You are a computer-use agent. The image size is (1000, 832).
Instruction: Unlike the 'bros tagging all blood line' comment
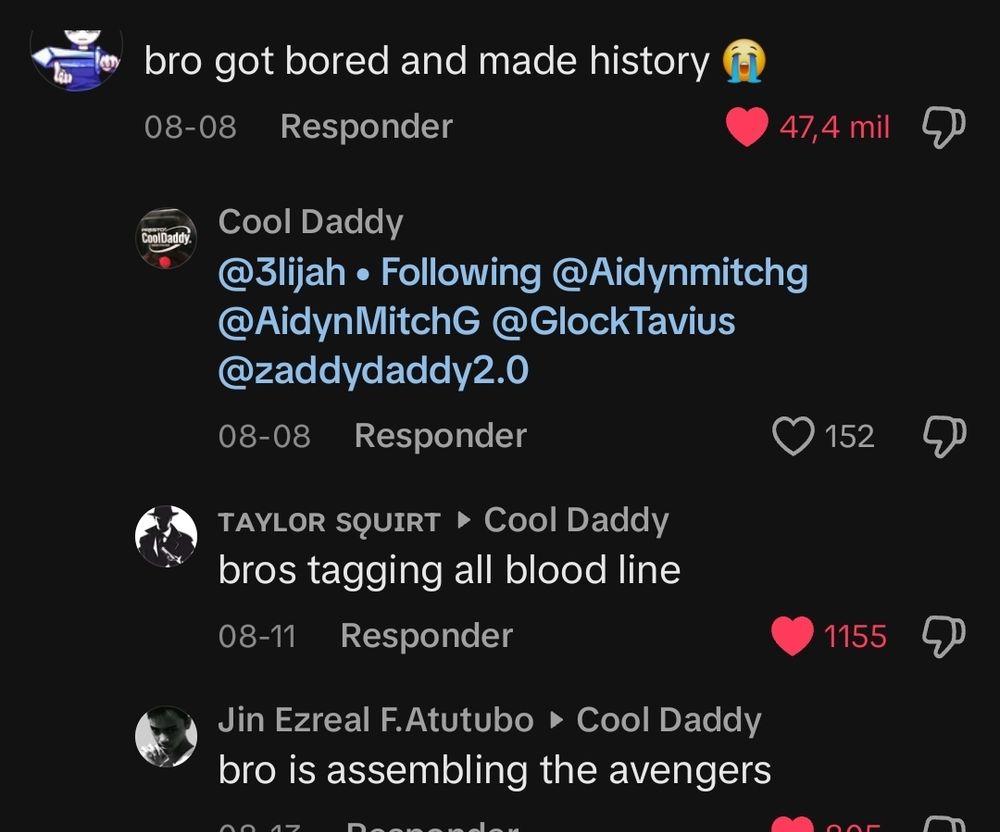click(793, 636)
